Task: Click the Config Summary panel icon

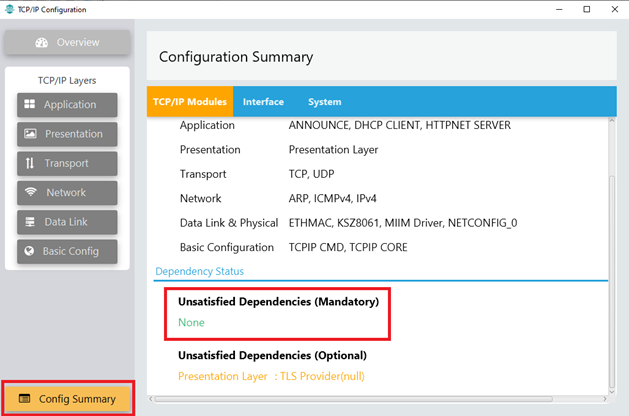Action: tap(24, 398)
